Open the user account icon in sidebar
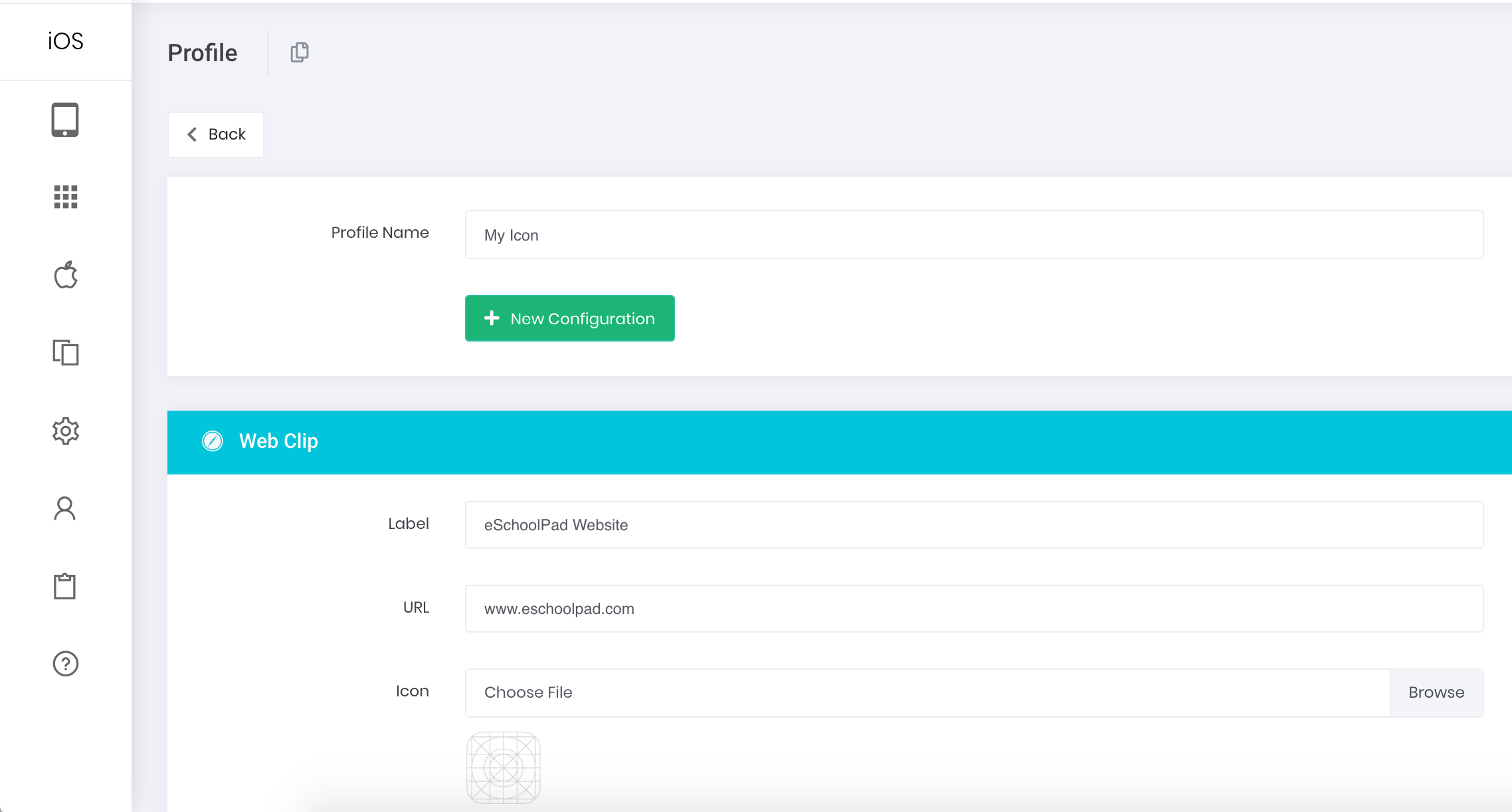Viewport: 1512px width, 812px height. (65, 508)
